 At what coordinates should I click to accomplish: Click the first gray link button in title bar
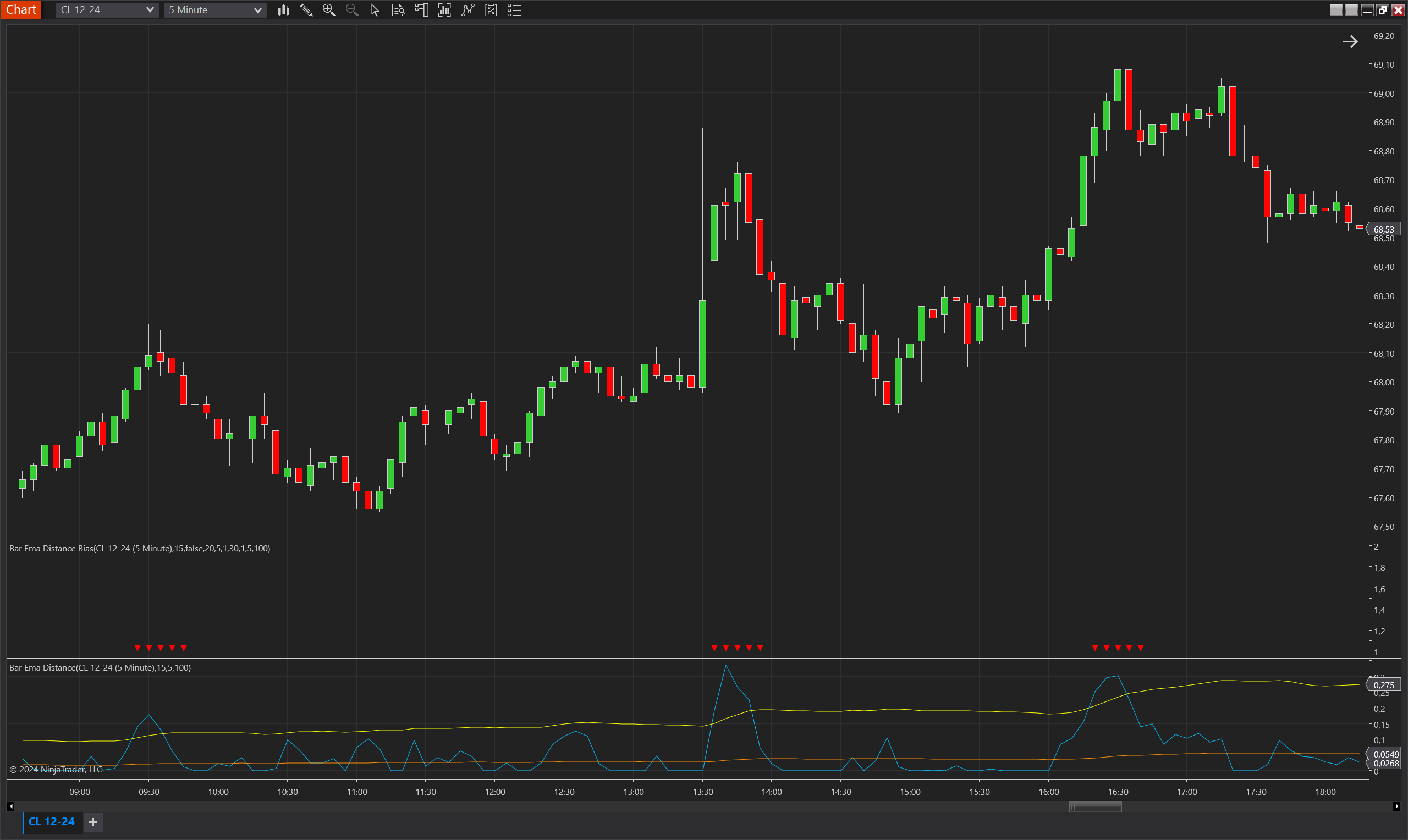(1336, 10)
